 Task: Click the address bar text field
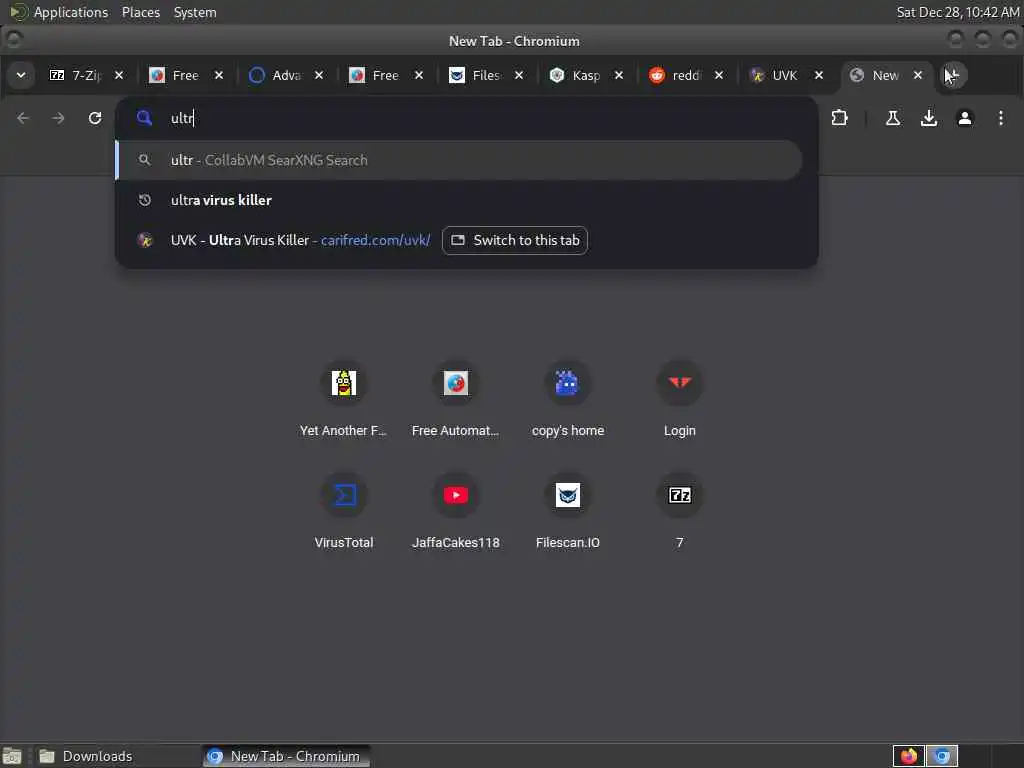tap(466, 118)
